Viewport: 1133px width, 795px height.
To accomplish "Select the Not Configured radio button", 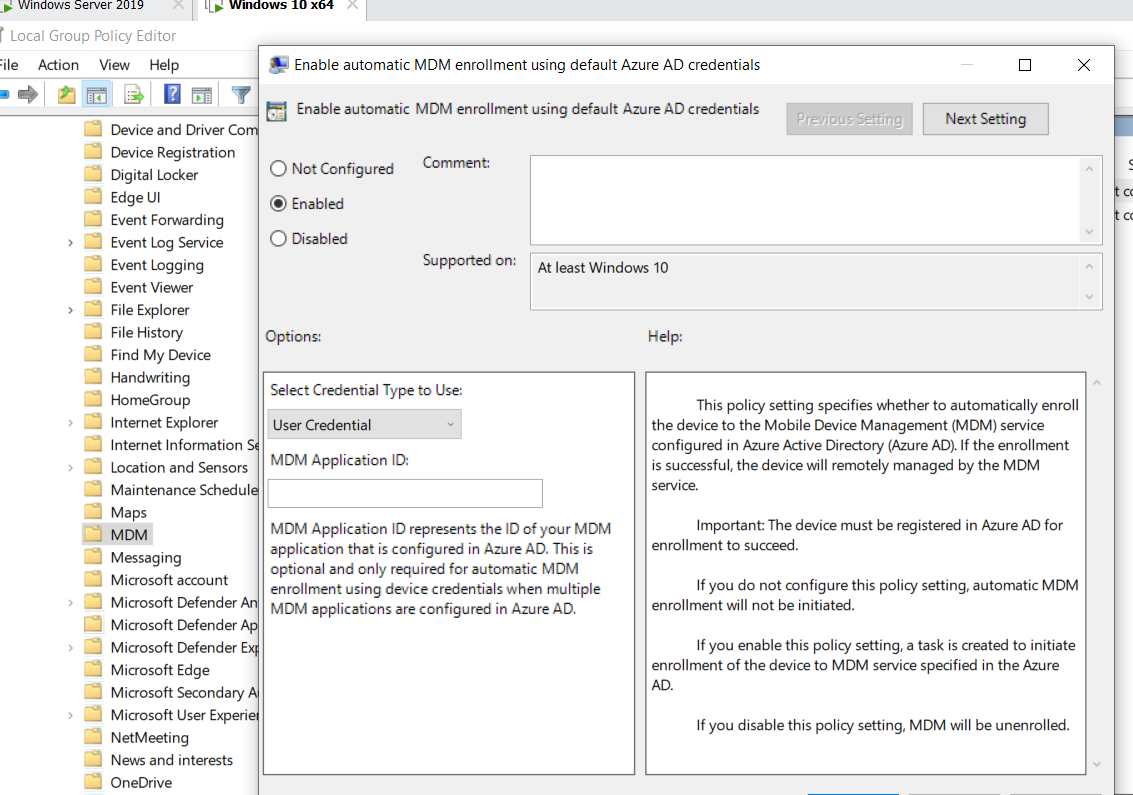I will point(278,168).
